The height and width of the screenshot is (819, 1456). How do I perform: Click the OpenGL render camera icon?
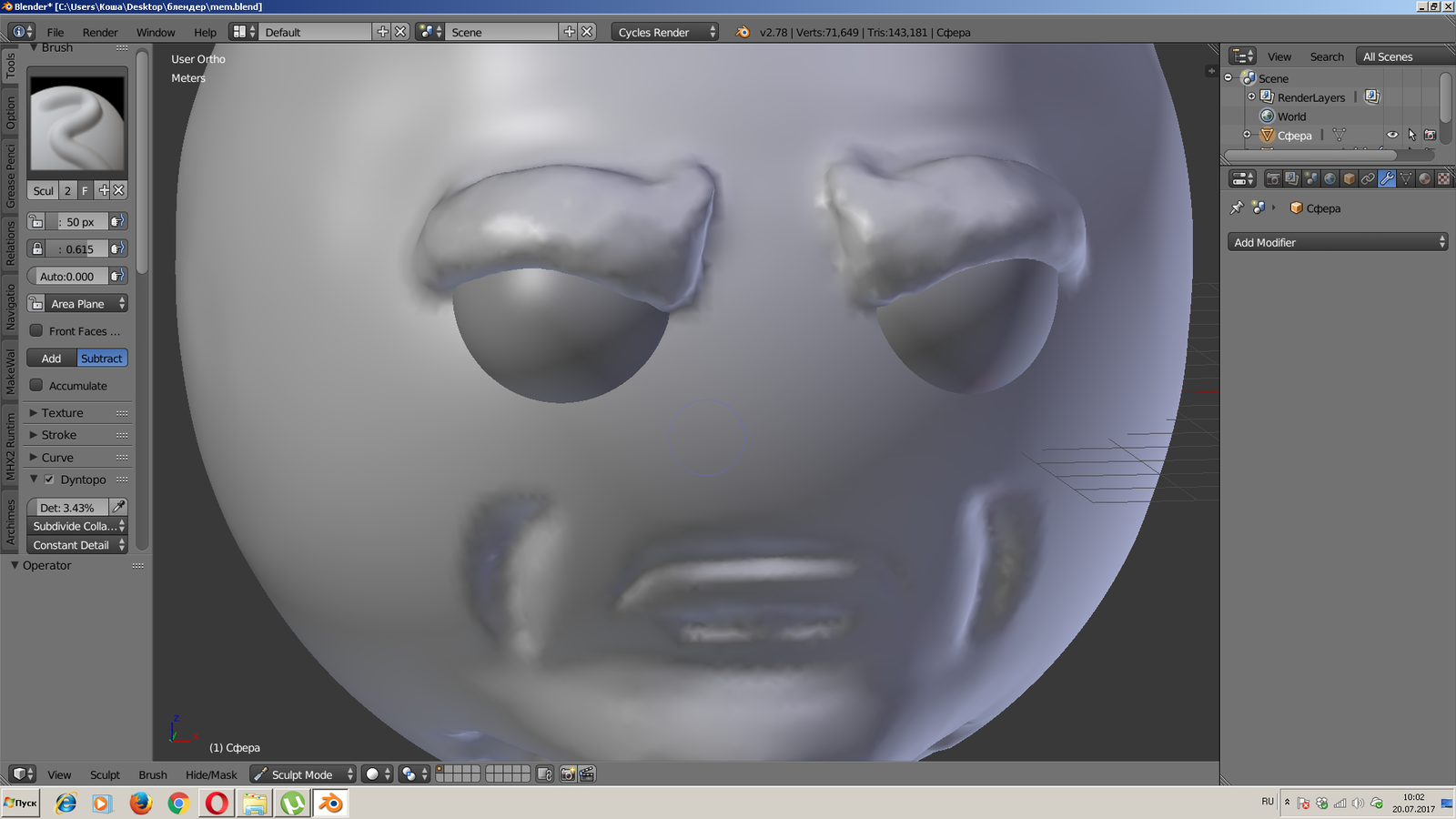(568, 774)
